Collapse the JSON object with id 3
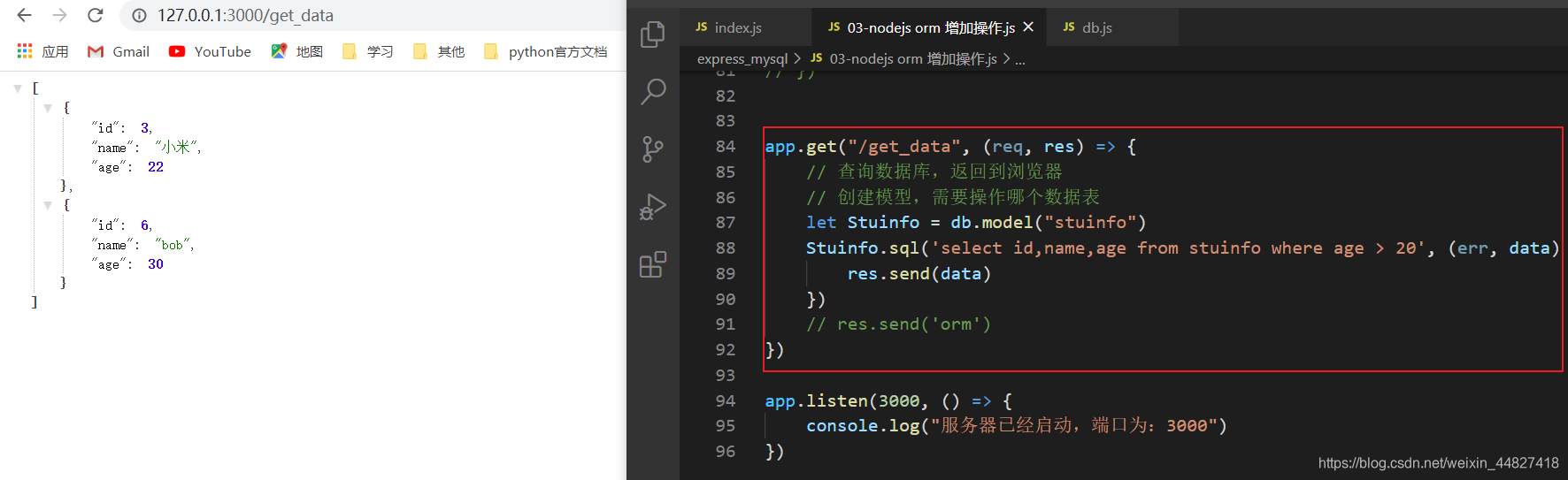Viewport: 1568px width, 480px height. point(48,108)
